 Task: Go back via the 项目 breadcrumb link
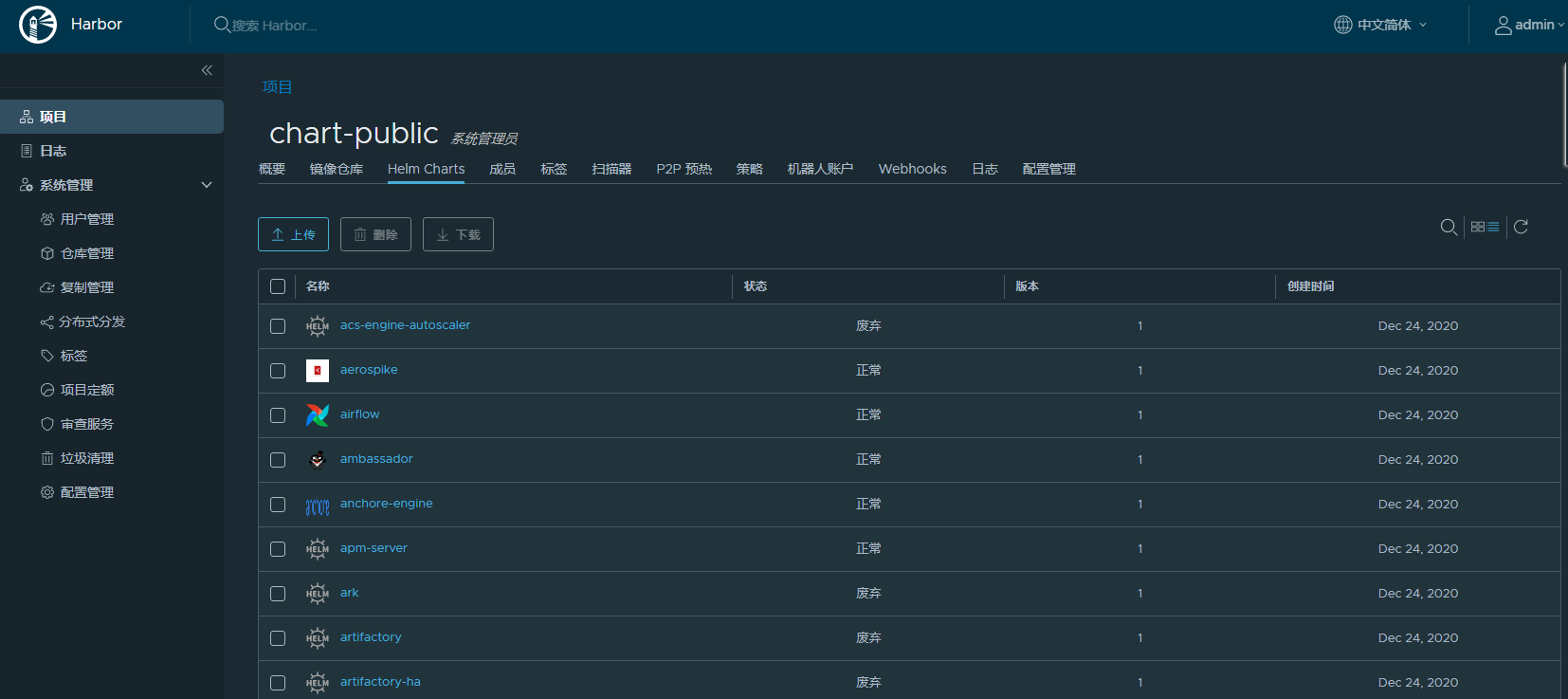point(277,87)
